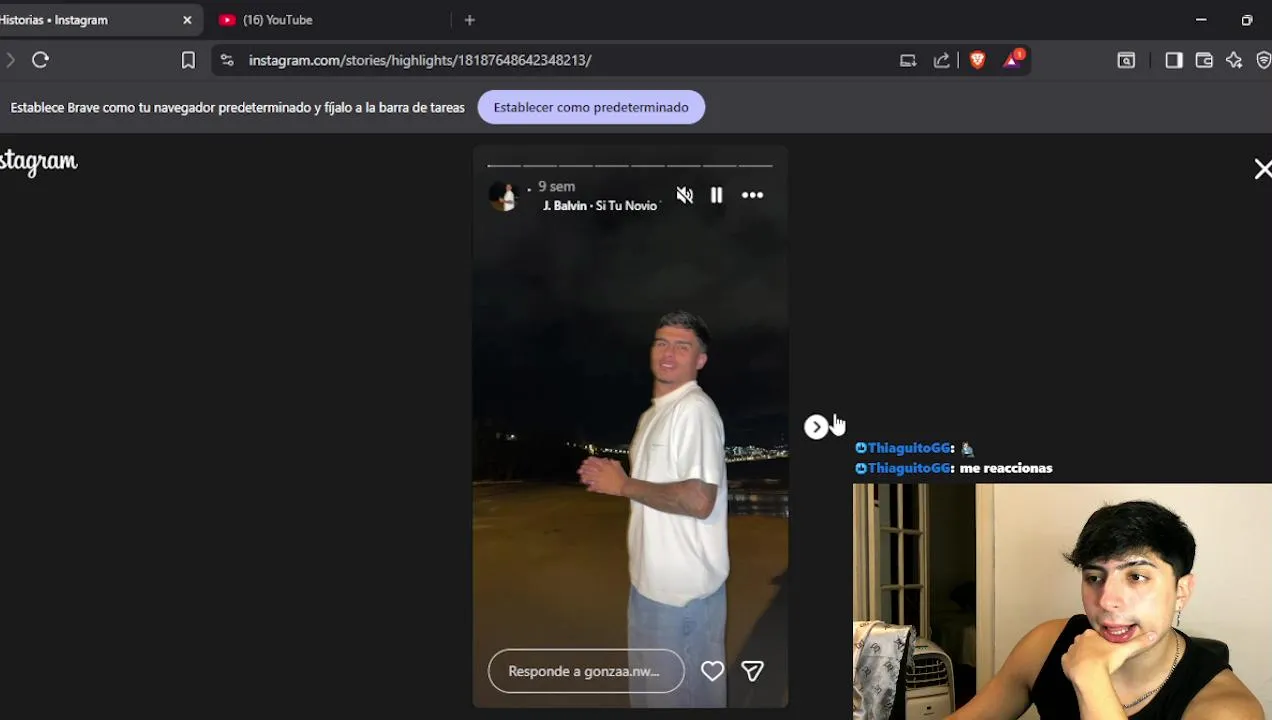1272x720 pixels.
Task: Click the 'Responde a gonzaa.nw...' reply field
Action: click(x=586, y=671)
